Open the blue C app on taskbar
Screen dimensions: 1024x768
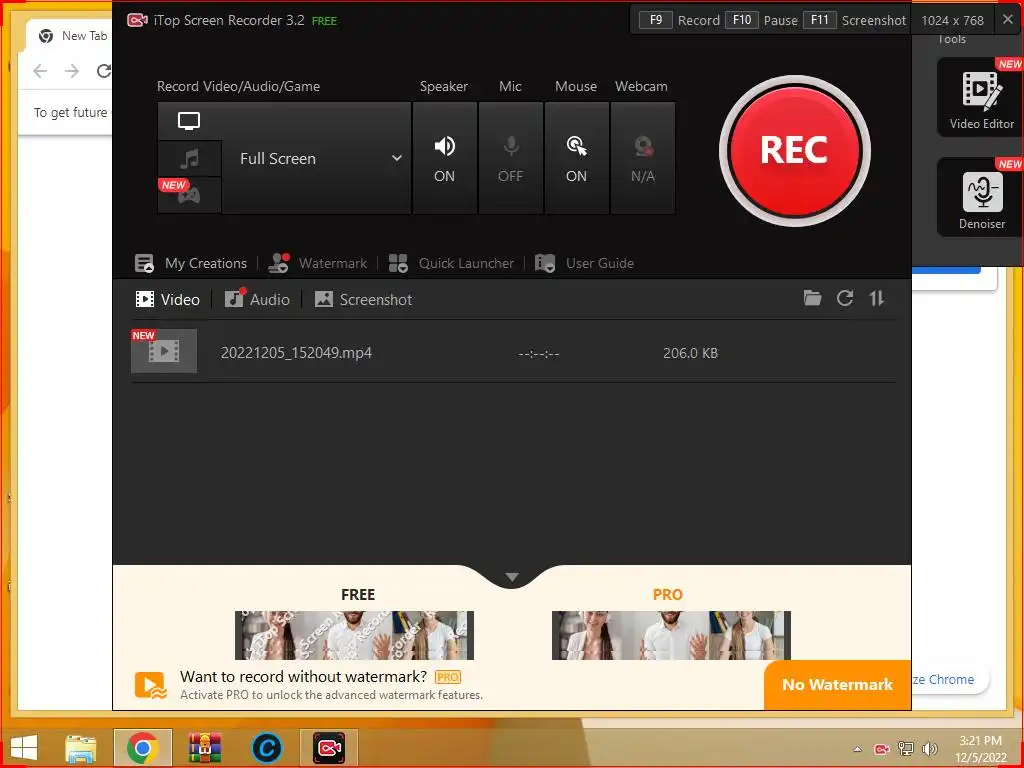tap(266, 748)
